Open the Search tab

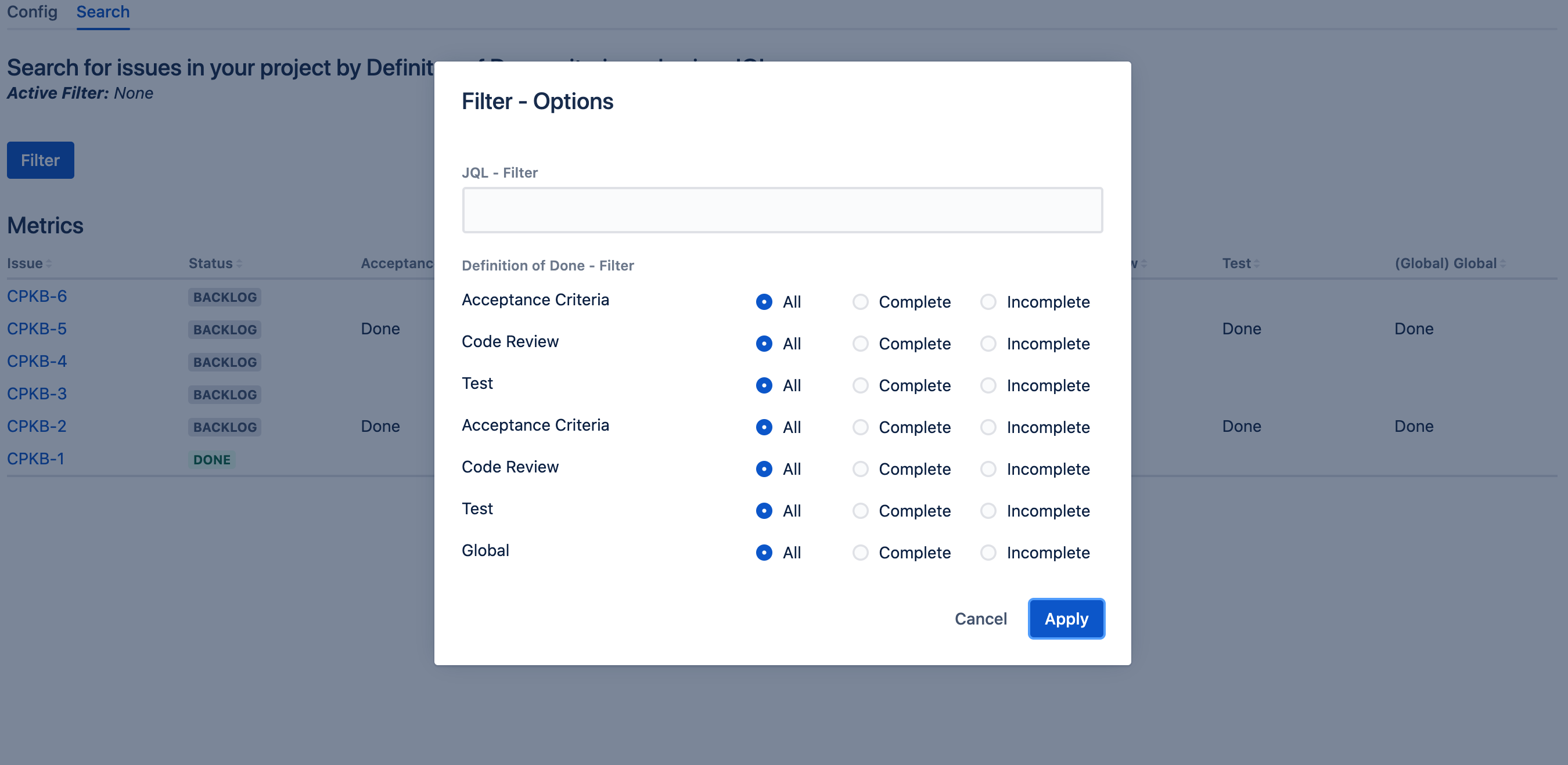pyautogui.click(x=103, y=12)
